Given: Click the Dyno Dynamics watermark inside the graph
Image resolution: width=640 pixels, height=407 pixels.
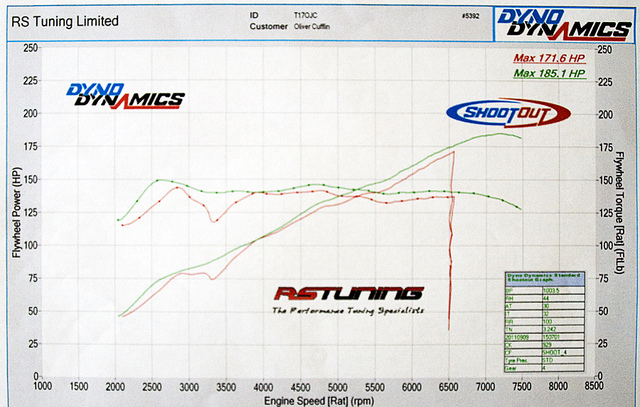Looking at the screenshot, I should click(x=127, y=95).
